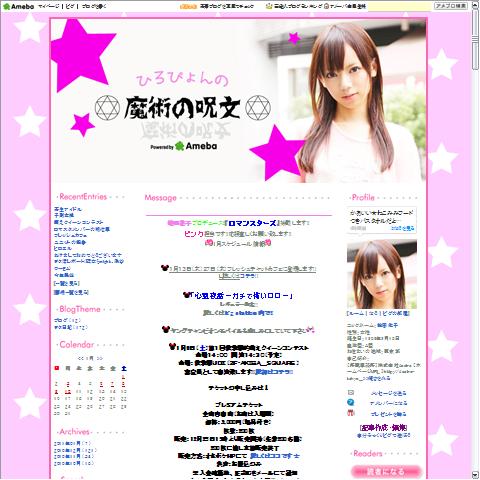Click the Ameba logo in top bar

(x=18, y=6)
